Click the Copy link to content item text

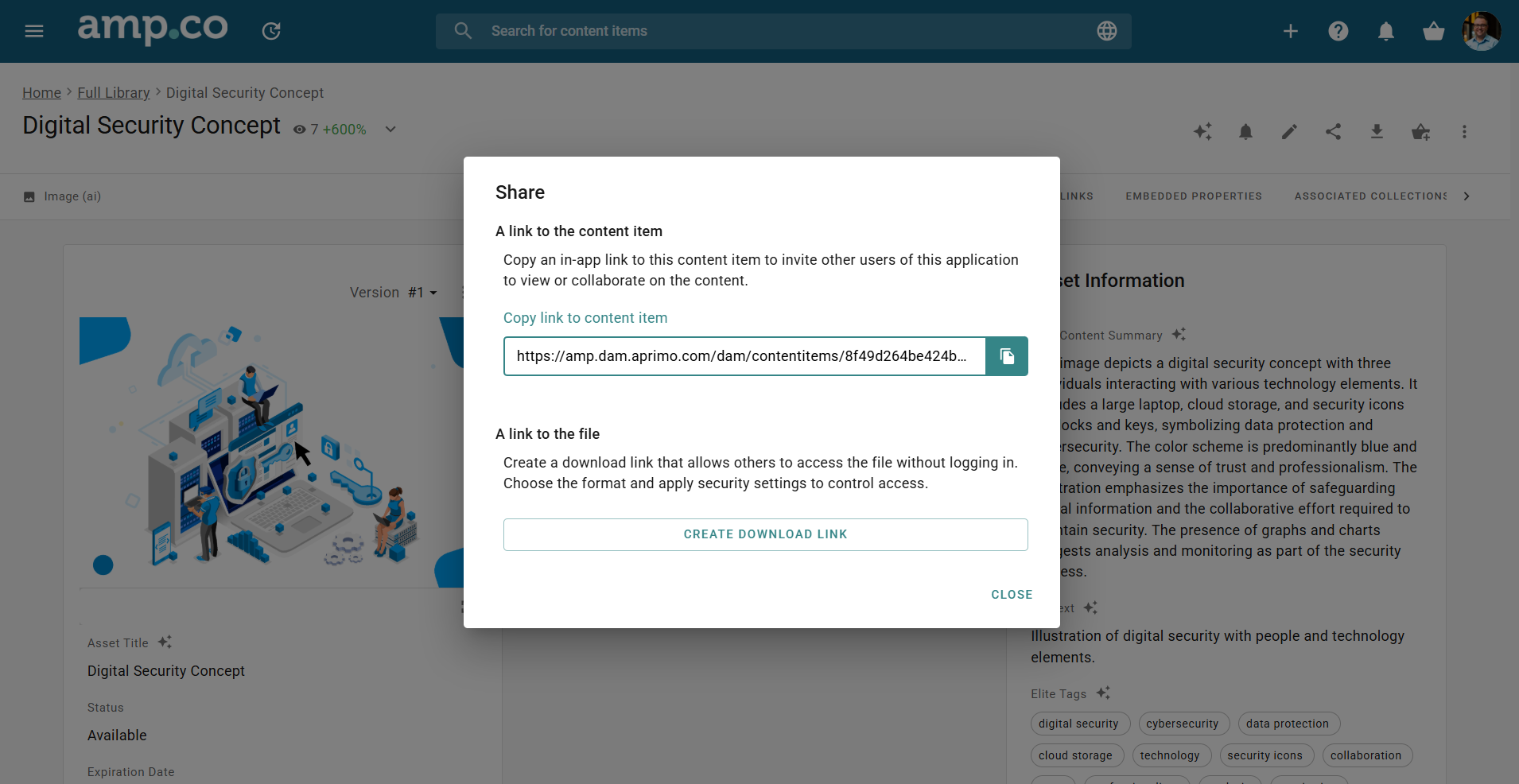tap(585, 318)
